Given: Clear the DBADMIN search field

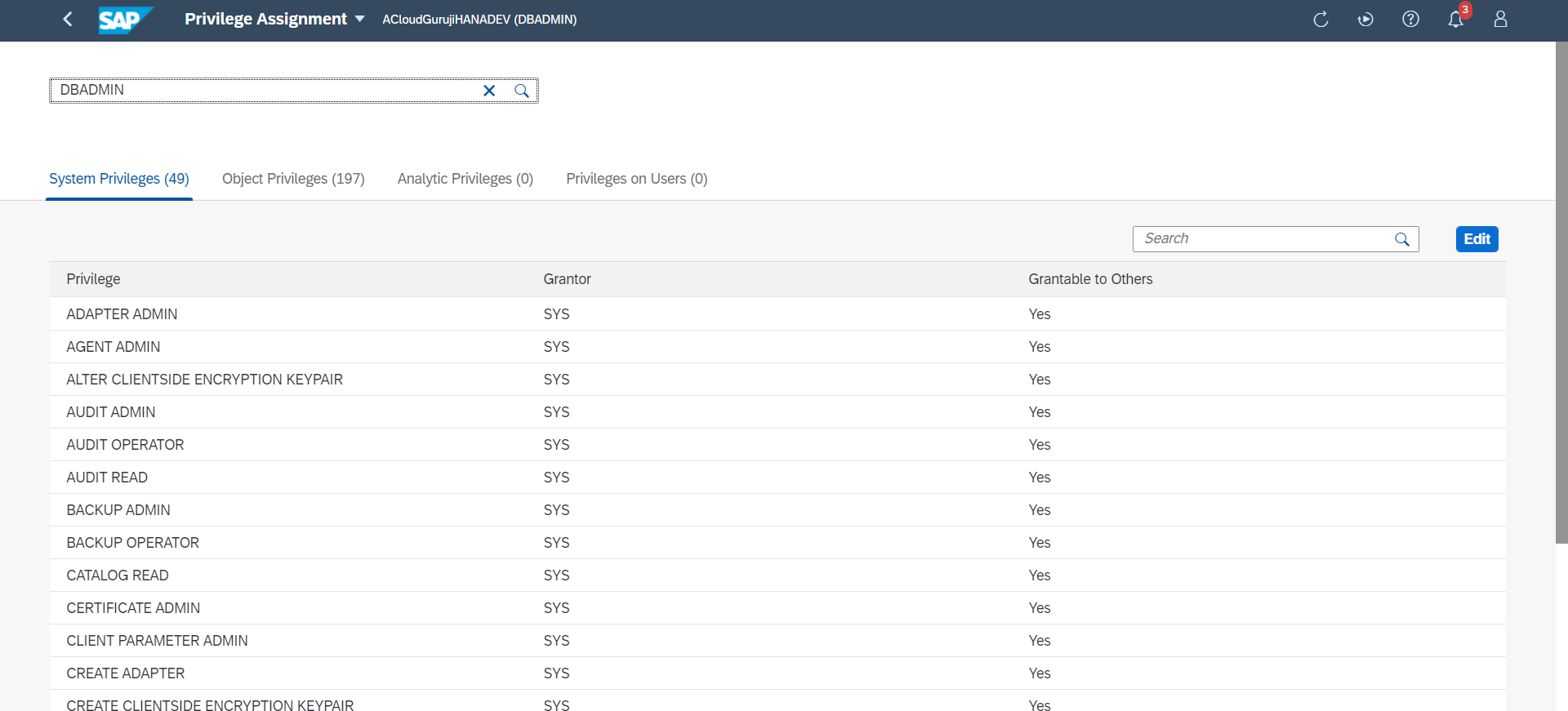Looking at the screenshot, I should pyautogui.click(x=489, y=91).
